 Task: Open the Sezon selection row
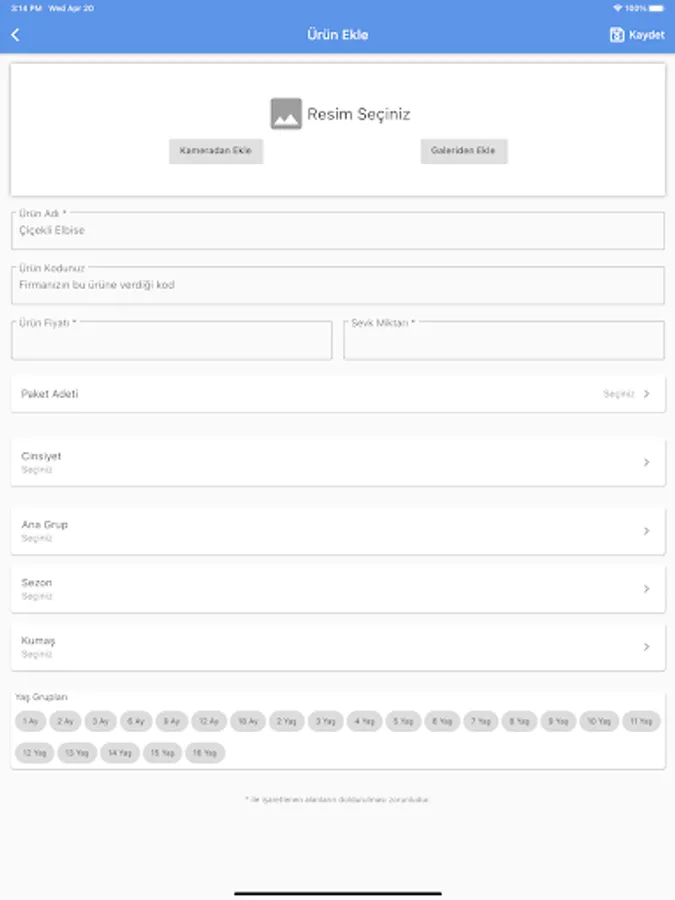click(x=338, y=589)
